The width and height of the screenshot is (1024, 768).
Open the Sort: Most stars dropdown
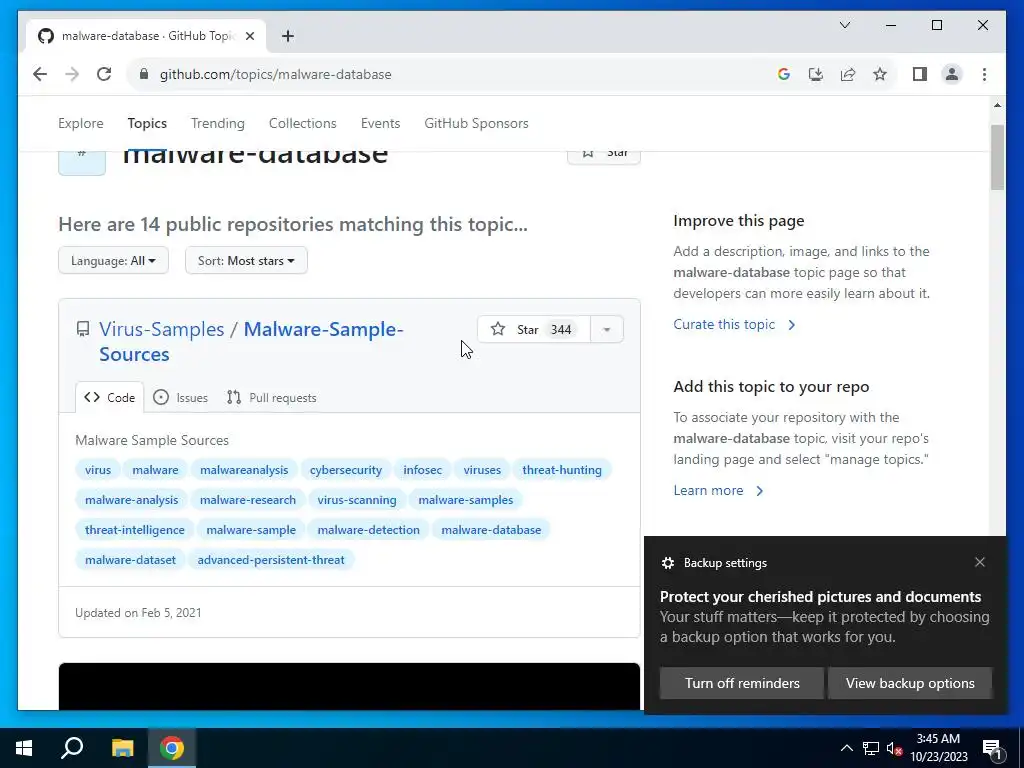pos(246,261)
